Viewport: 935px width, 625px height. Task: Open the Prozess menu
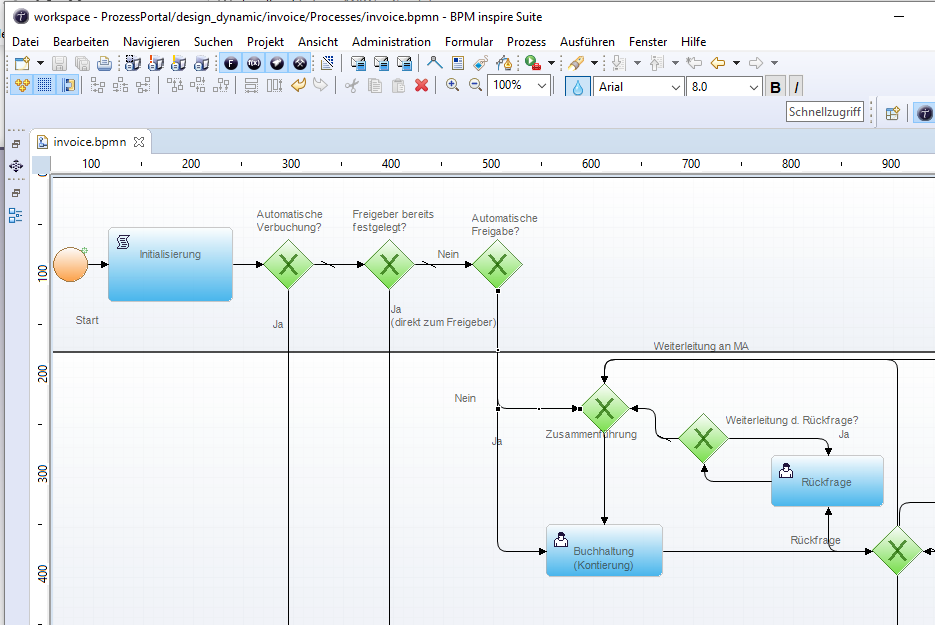point(527,42)
